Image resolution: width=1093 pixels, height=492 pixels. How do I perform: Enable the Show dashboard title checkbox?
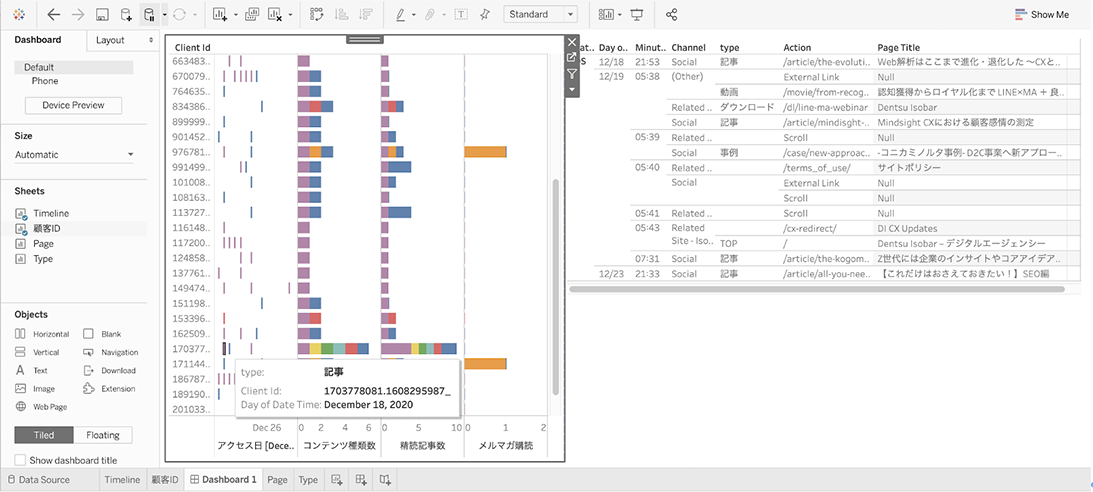point(21,460)
